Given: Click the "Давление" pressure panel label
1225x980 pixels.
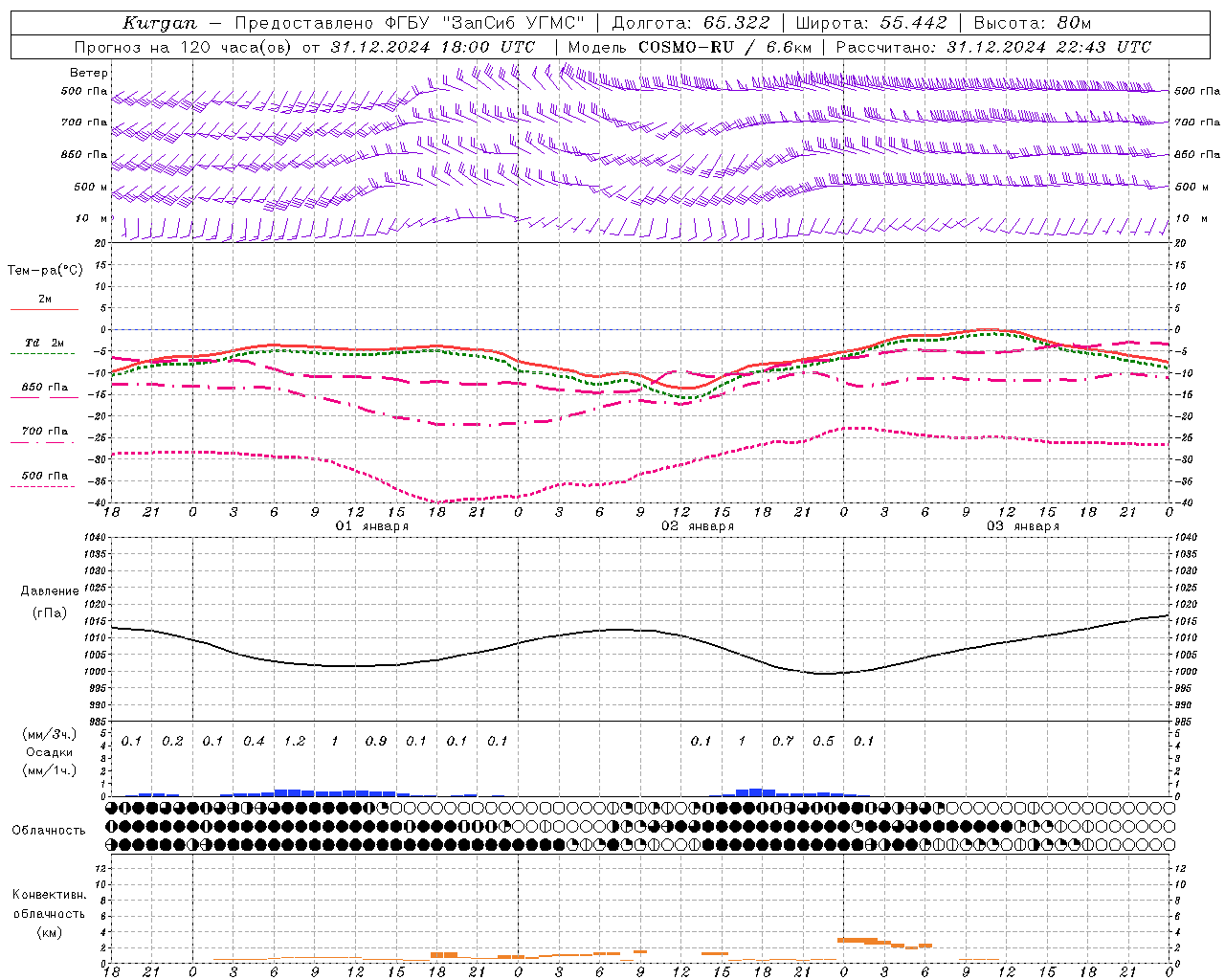Looking at the screenshot, I should pos(50,591).
